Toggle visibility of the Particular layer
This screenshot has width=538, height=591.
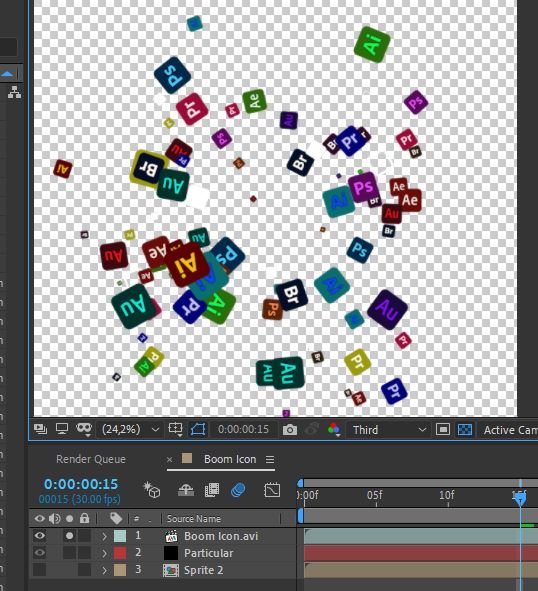pos(40,553)
